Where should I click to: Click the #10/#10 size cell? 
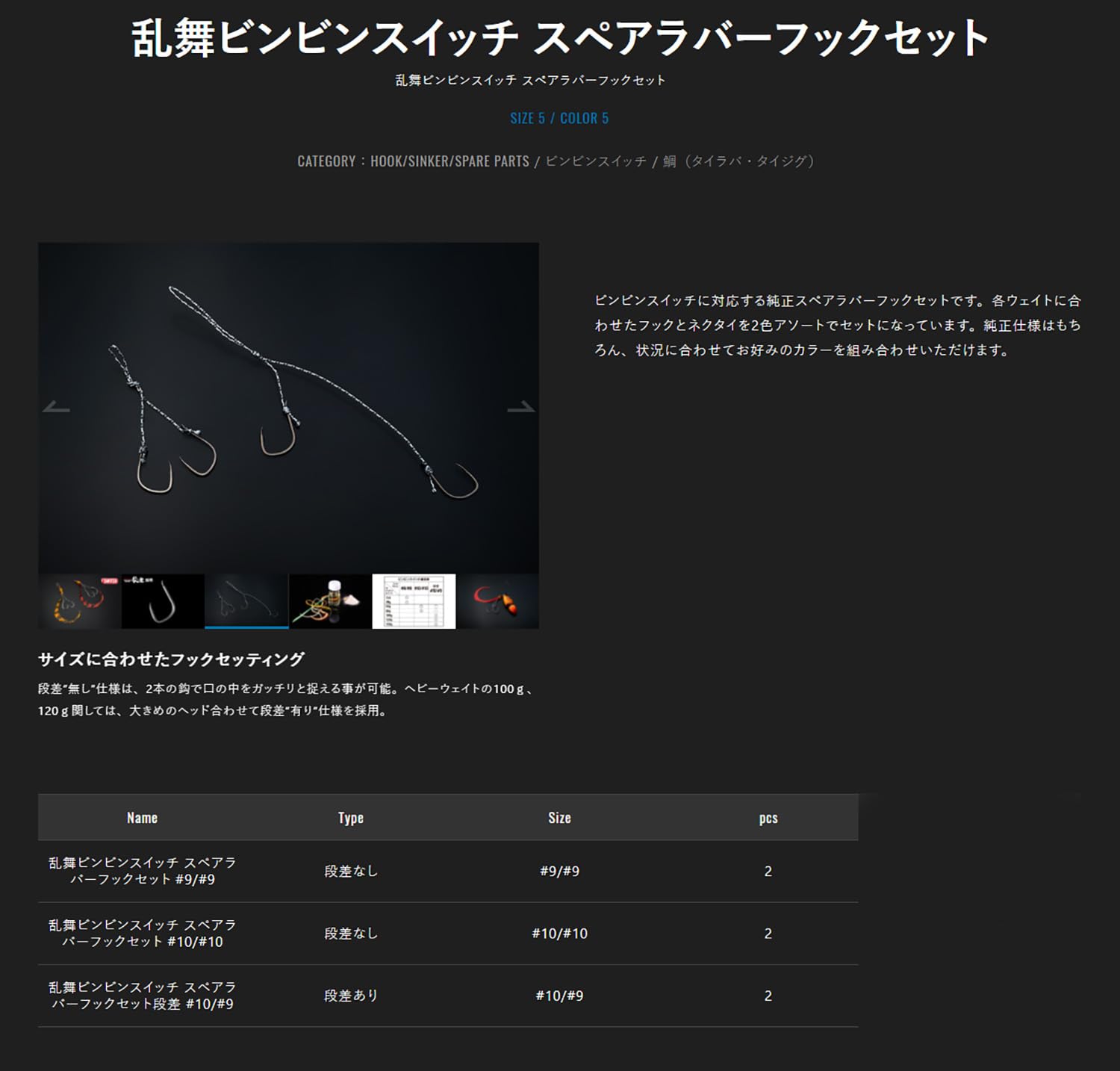pos(559,934)
